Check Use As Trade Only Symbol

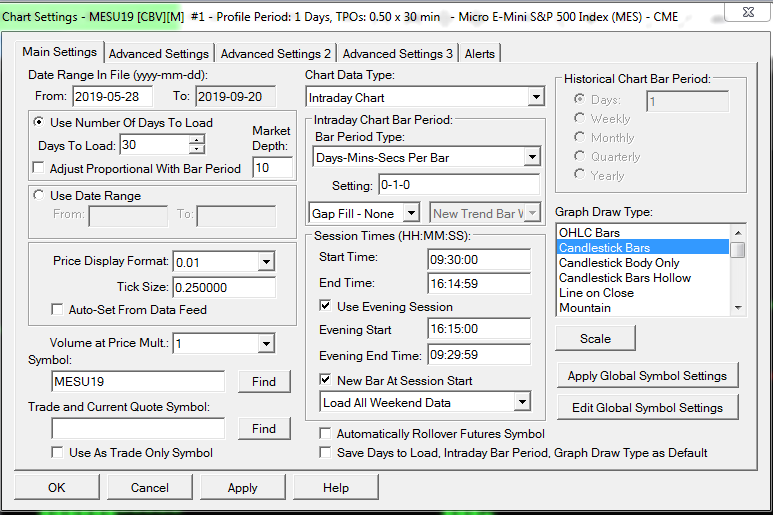pyautogui.click(x=57, y=452)
